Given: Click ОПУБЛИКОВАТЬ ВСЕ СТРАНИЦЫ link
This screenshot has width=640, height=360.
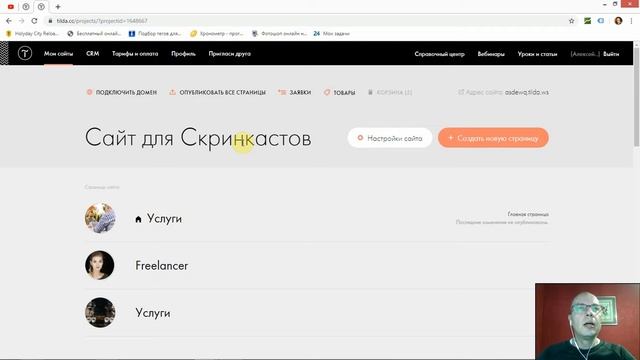Looking at the screenshot, I should (x=218, y=93).
